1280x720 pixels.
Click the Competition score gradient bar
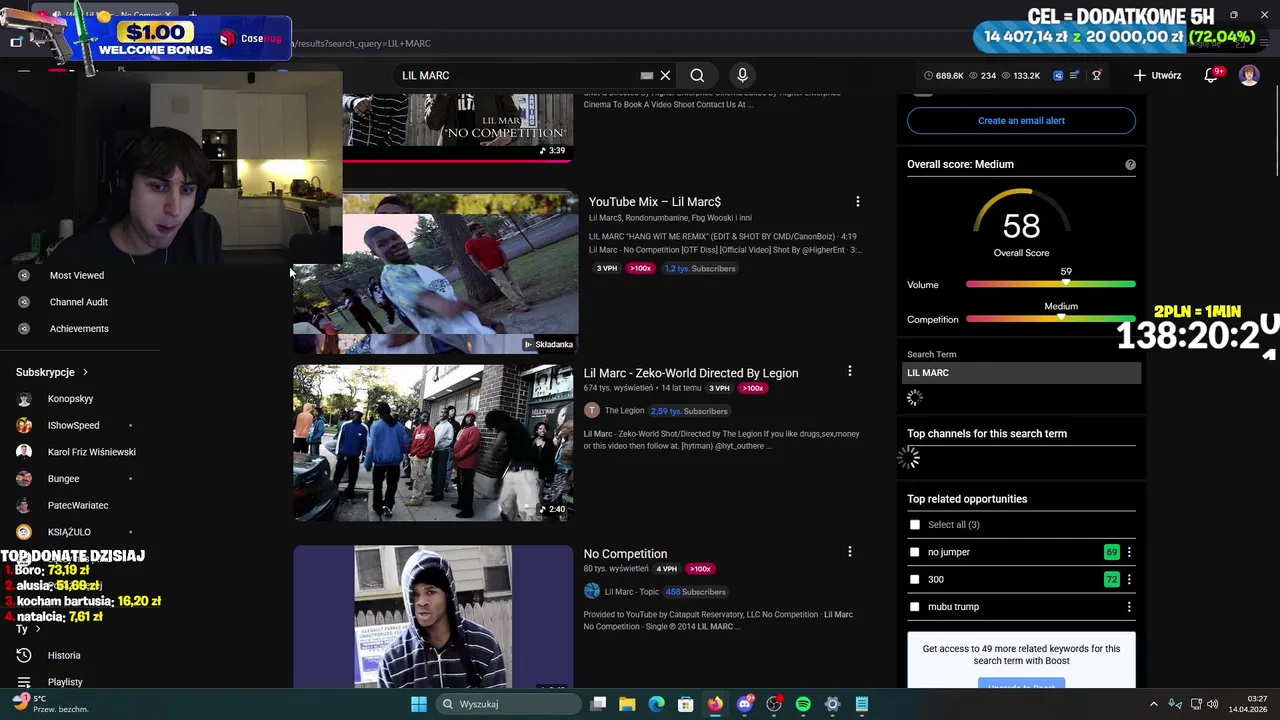(x=1050, y=319)
